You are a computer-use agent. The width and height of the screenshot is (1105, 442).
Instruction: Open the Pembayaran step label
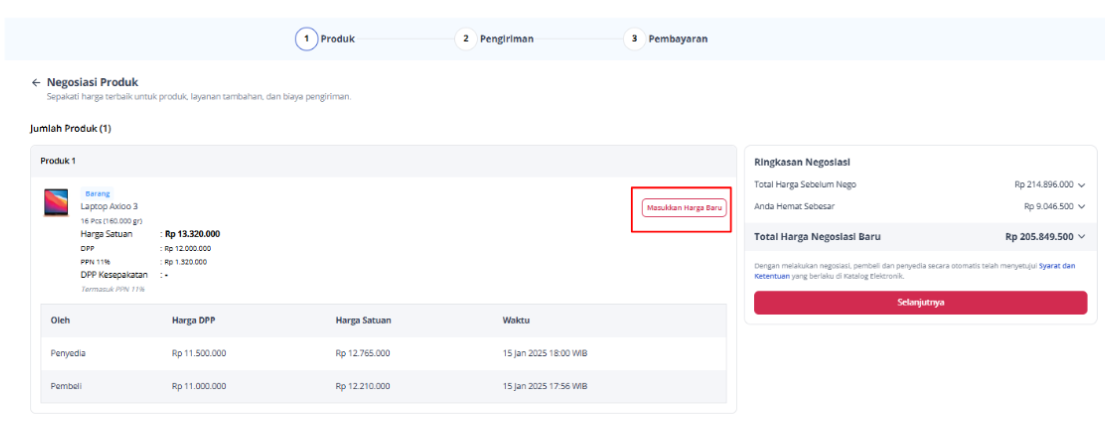pos(678,39)
